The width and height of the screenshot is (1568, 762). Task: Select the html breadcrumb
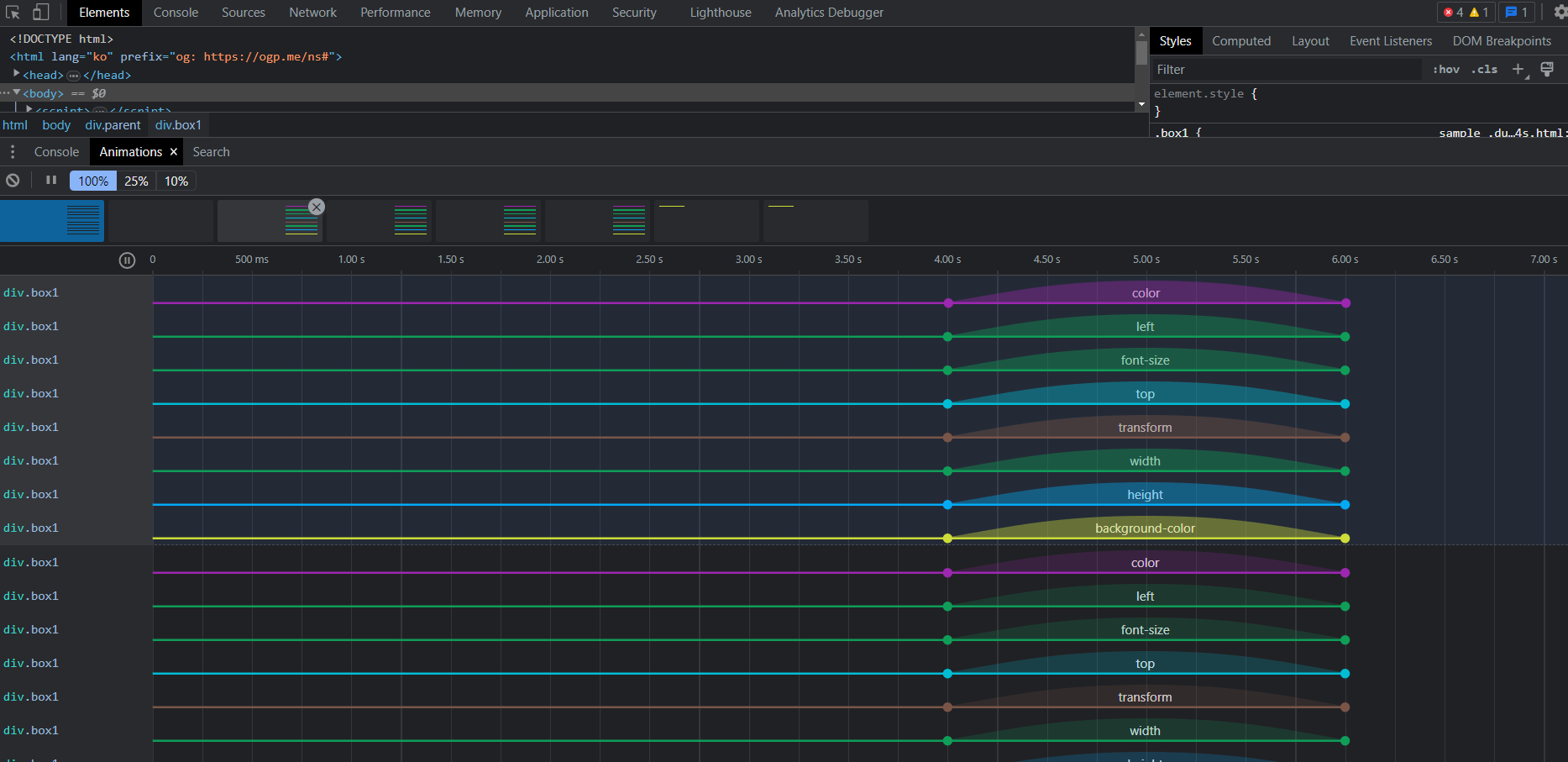15,125
